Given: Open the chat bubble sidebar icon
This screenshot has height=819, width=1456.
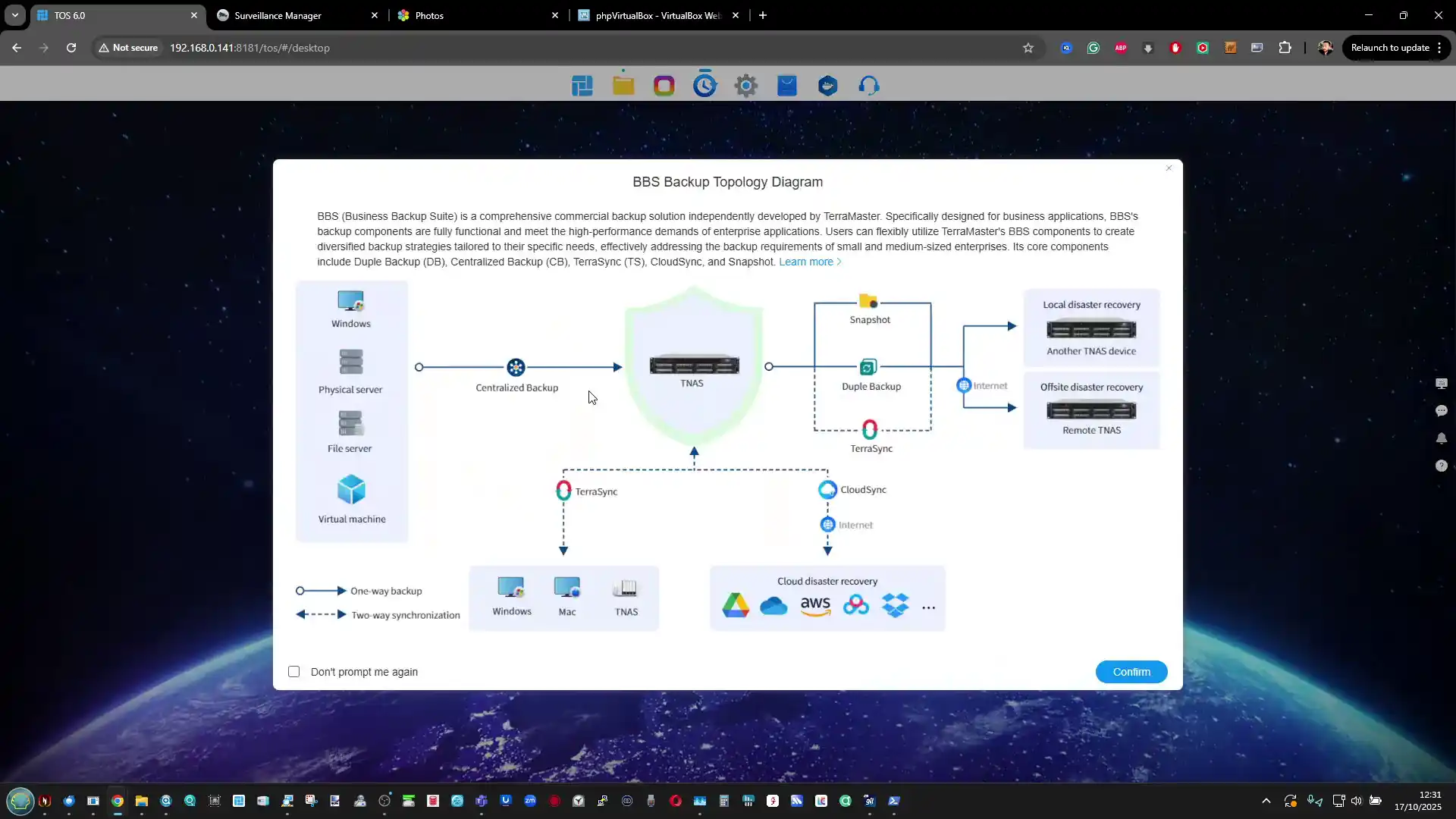Looking at the screenshot, I should tap(1441, 411).
